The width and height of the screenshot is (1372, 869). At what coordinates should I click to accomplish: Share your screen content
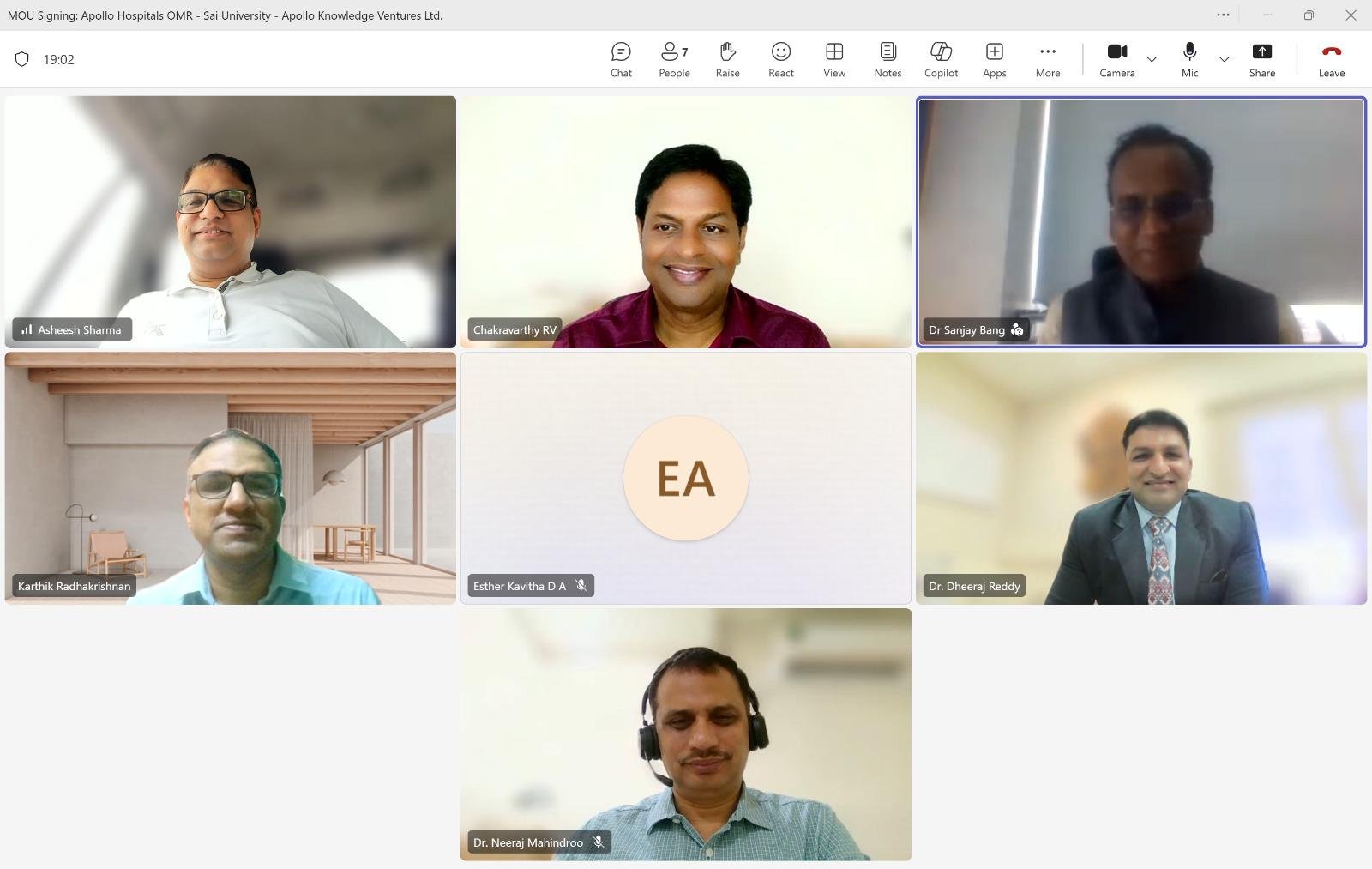(1261, 60)
